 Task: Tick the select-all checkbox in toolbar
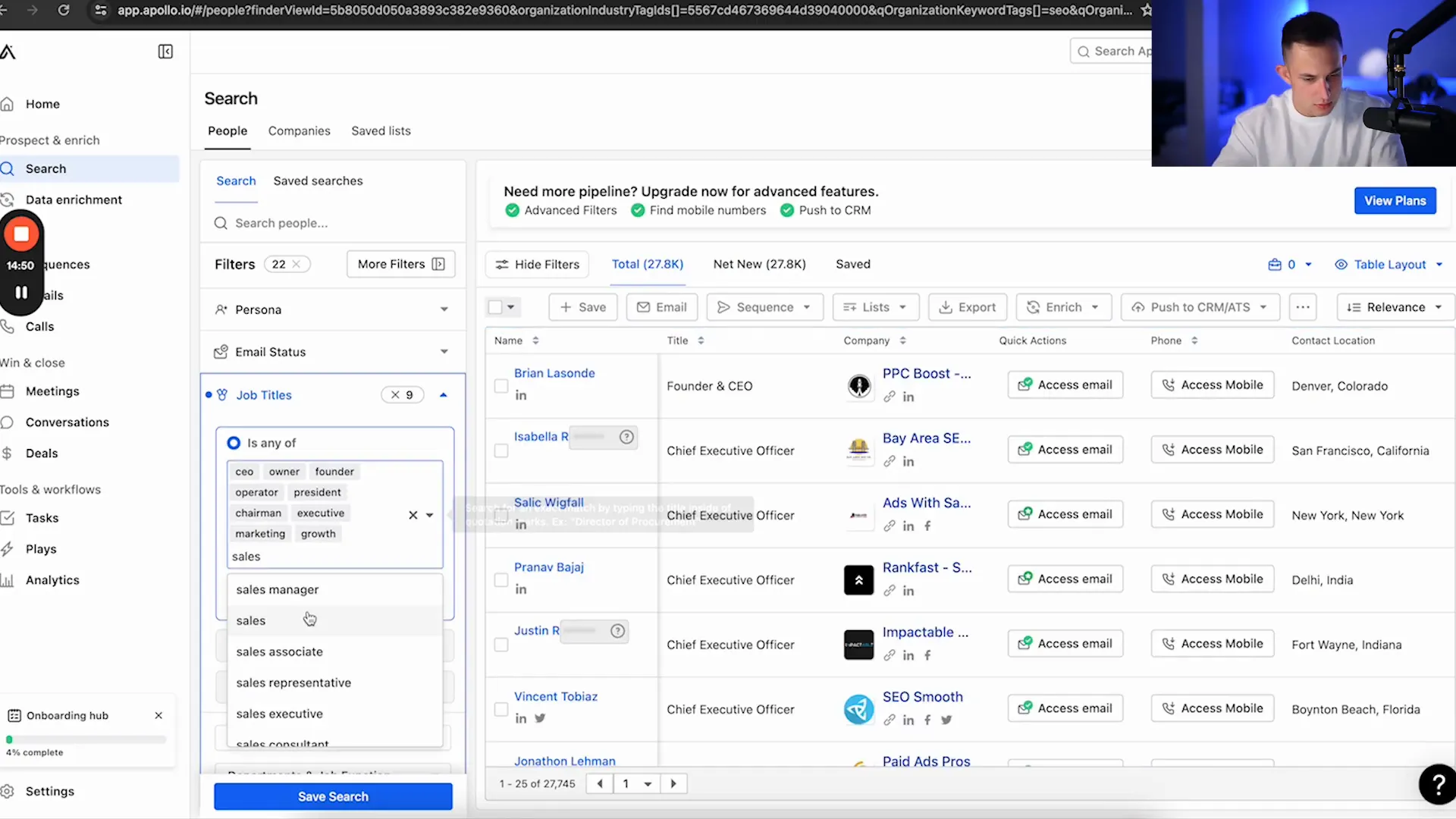pos(495,307)
